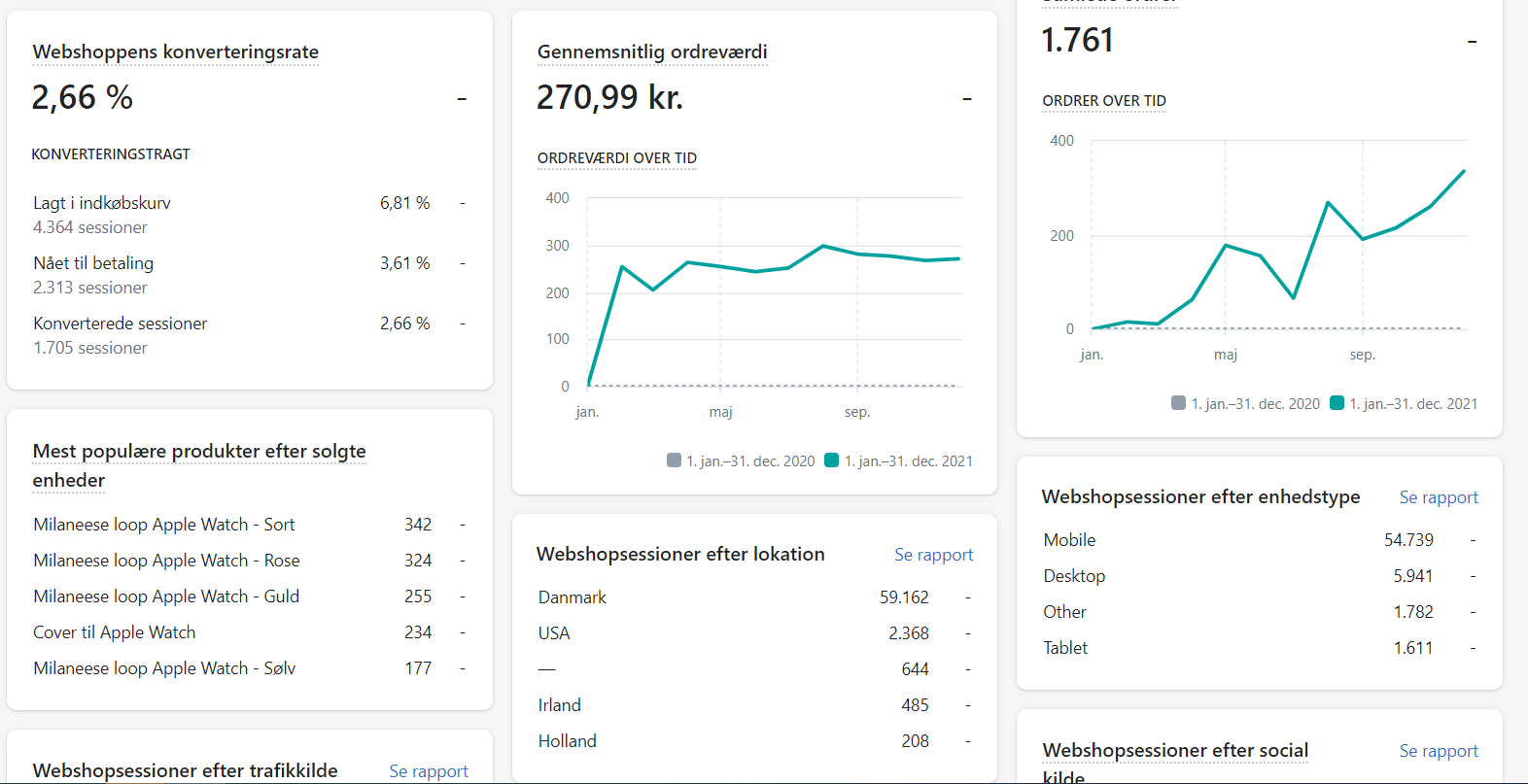Click the Lagt i indkøbskurv funnel step

click(102, 203)
